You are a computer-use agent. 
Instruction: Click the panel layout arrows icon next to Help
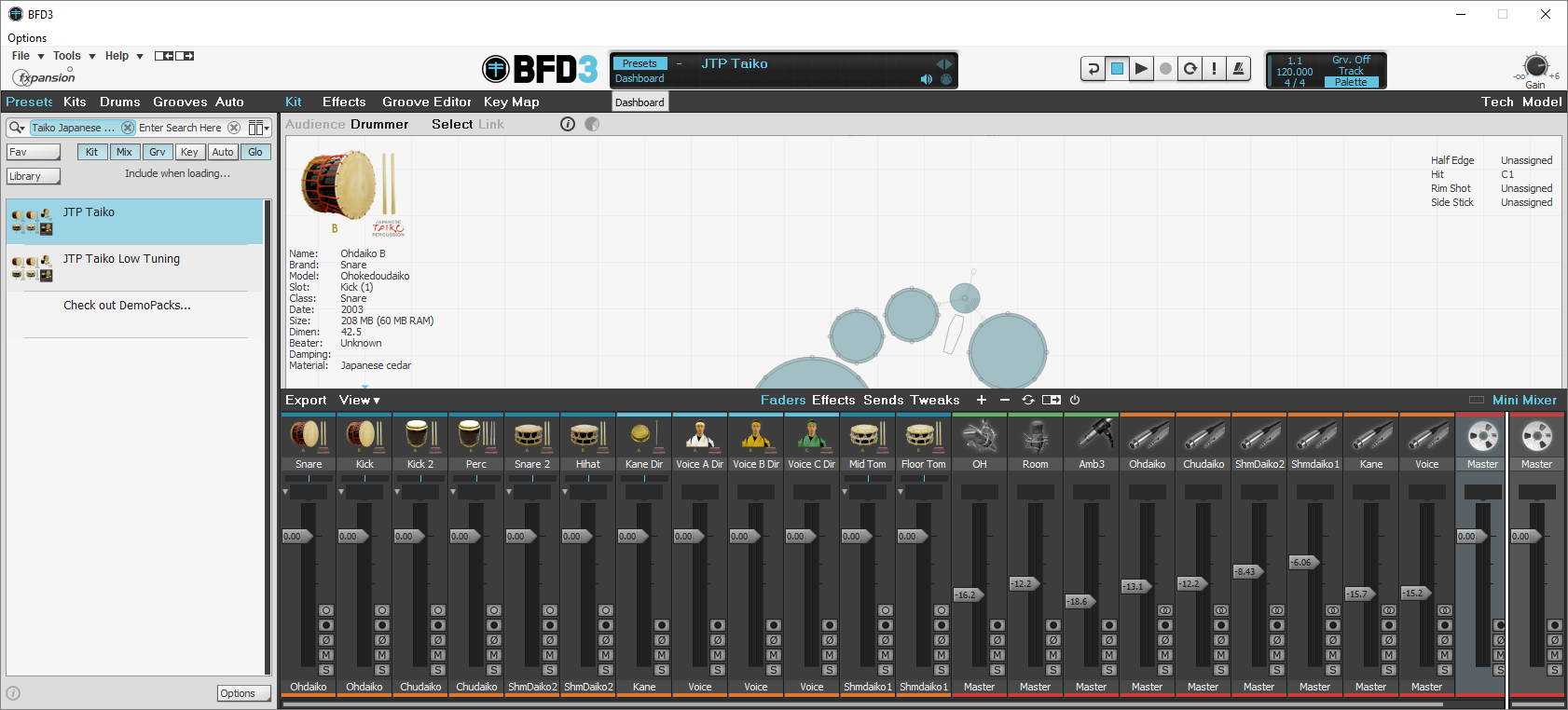tap(174, 56)
